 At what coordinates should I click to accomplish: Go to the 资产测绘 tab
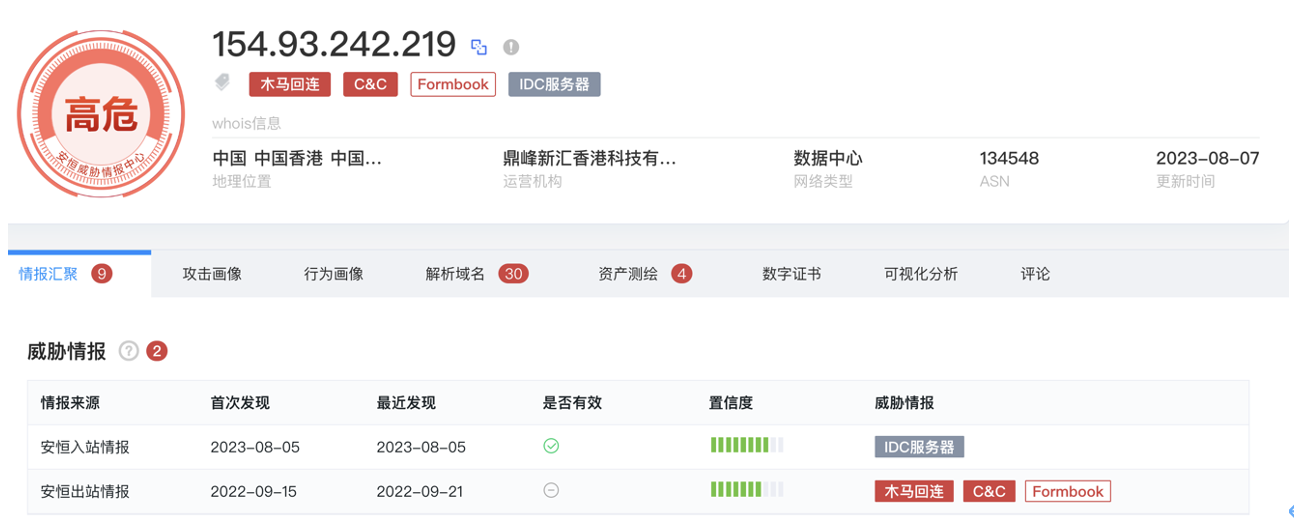pos(628,274)
